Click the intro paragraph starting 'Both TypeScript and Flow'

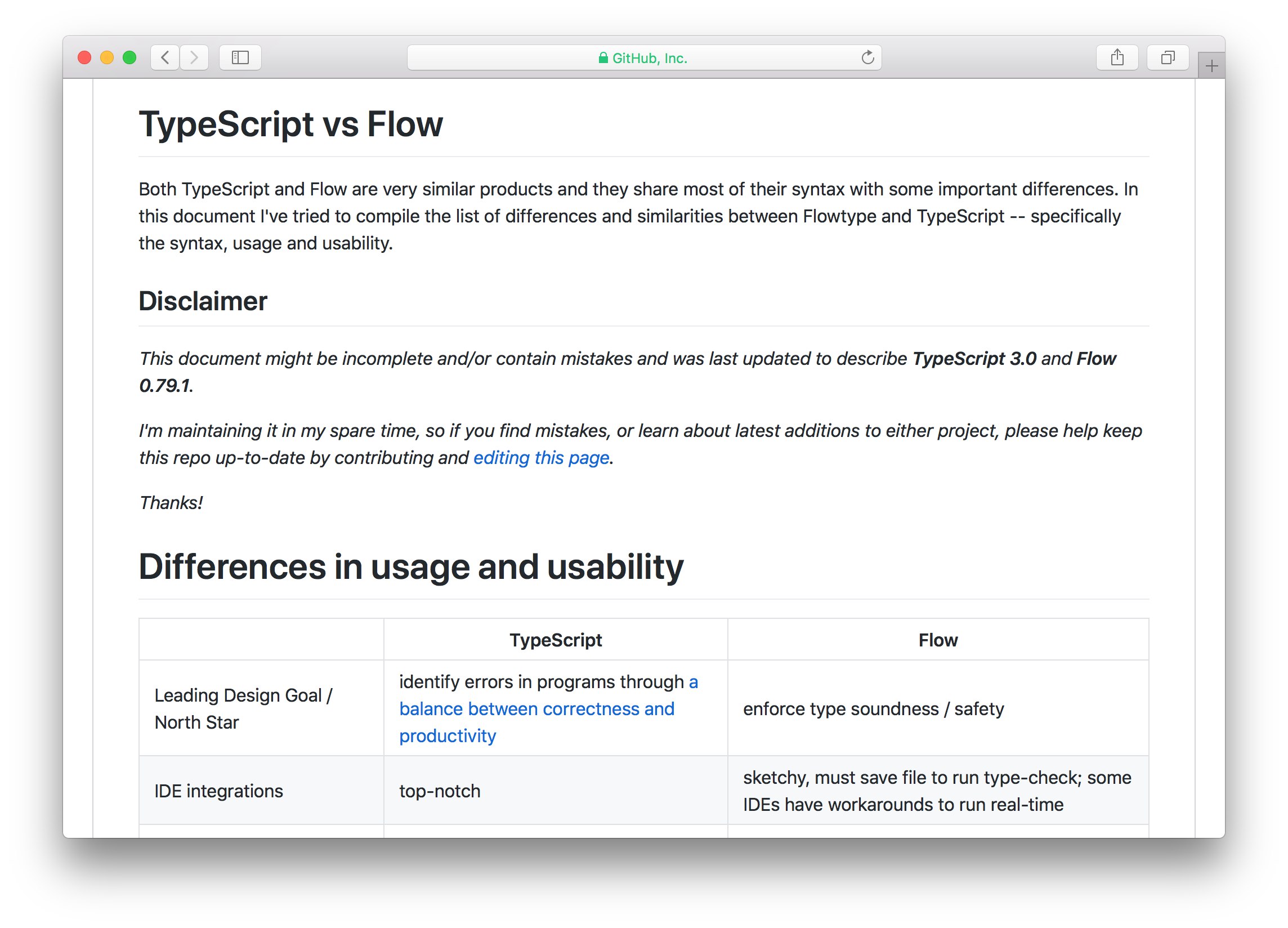click(x=639, y=216)
